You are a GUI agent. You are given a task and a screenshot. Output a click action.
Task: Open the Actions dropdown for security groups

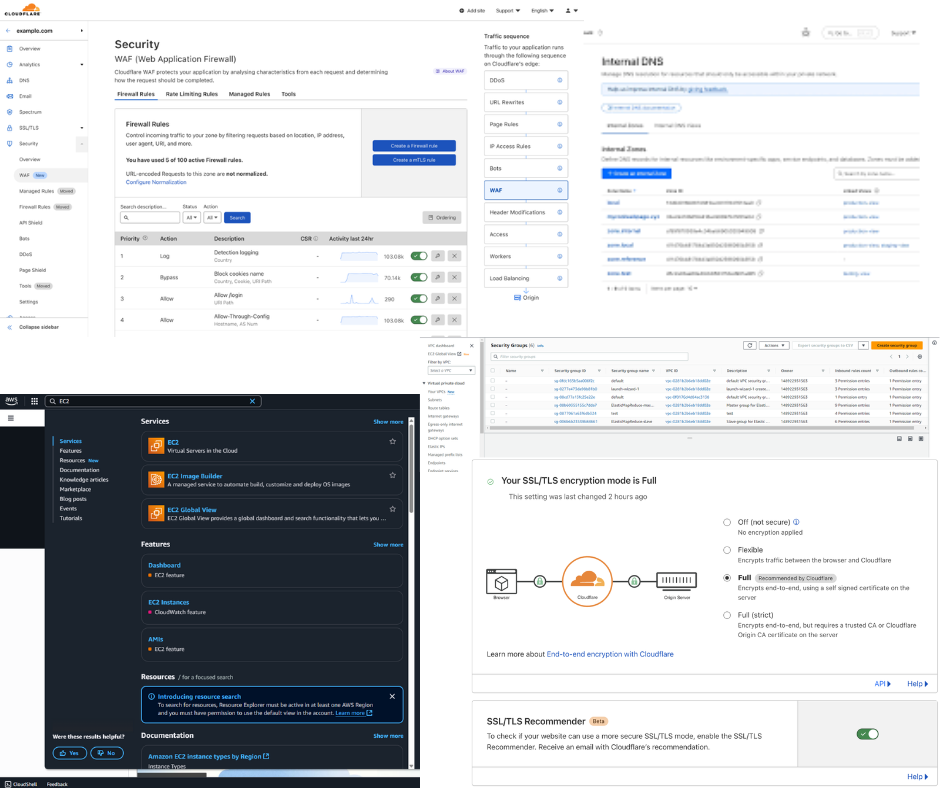[775, 345]
